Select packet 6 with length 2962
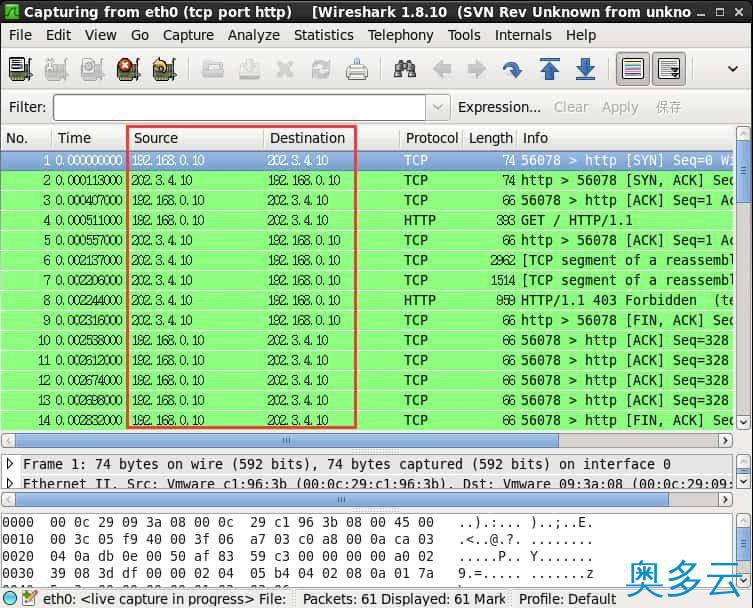This screenshot has height=608, width=753. (367, 260)
